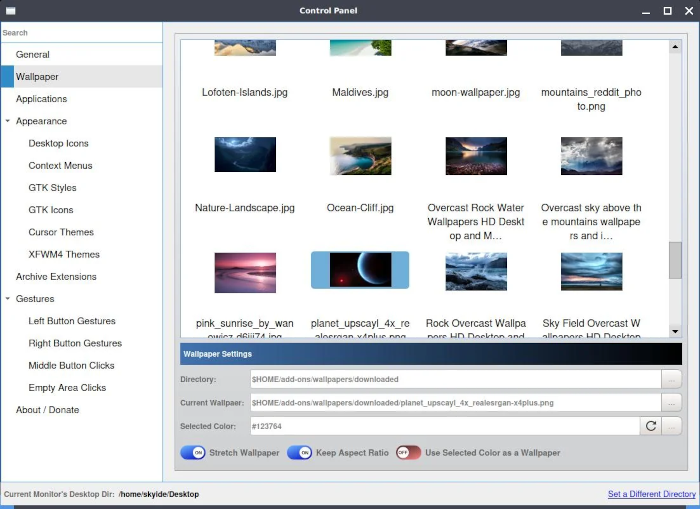This screenshot has width=700, height=509.
Task: Open the About / Donate page
Action: tap(47, 410)
